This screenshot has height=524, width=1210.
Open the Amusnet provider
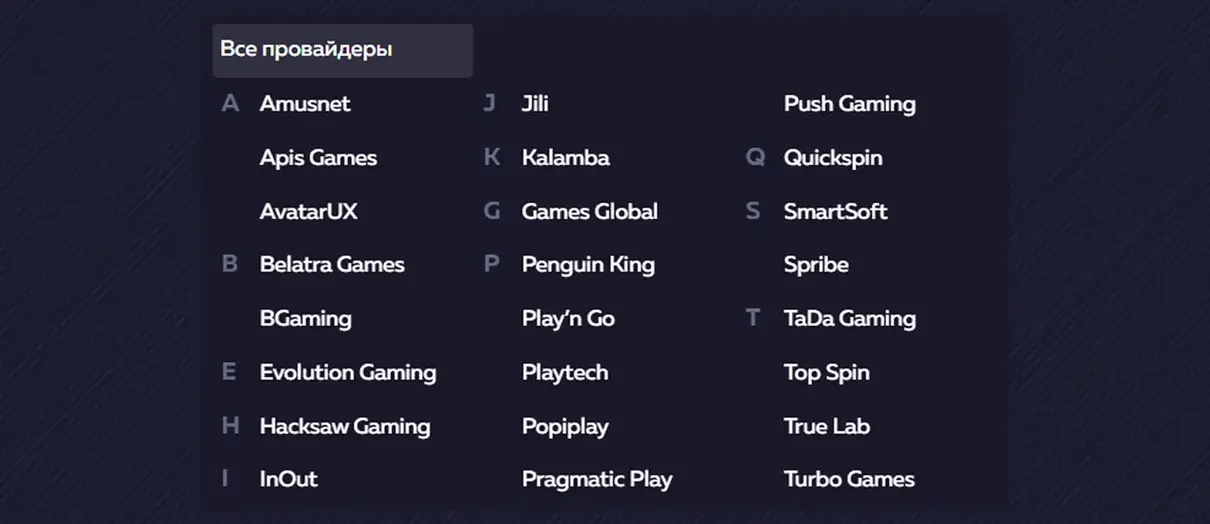[x=305, y=104]
